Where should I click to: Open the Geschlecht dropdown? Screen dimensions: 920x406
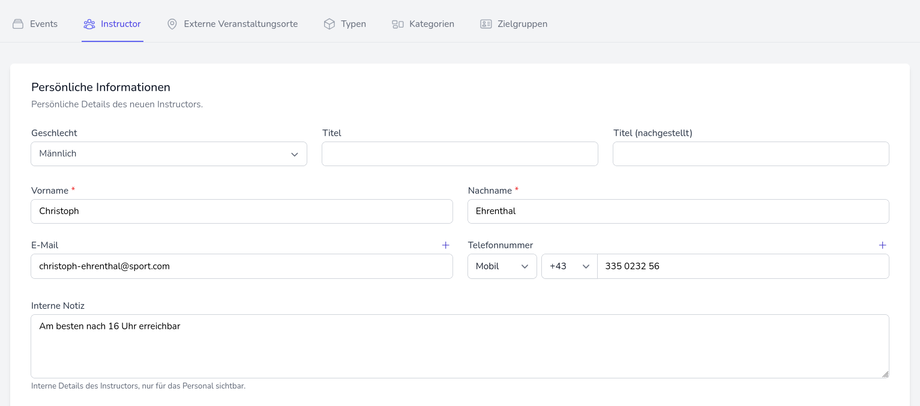(169, 154)
